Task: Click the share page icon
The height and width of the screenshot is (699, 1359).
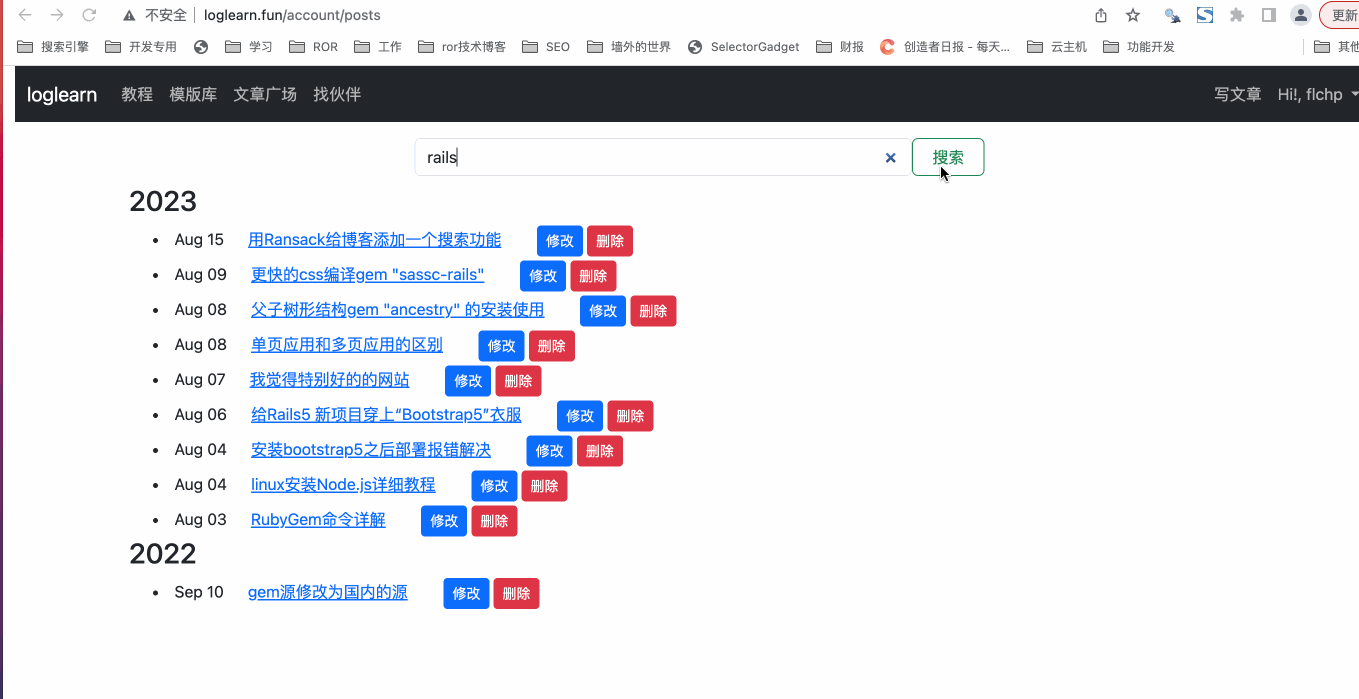Action: pos(1101,15)
